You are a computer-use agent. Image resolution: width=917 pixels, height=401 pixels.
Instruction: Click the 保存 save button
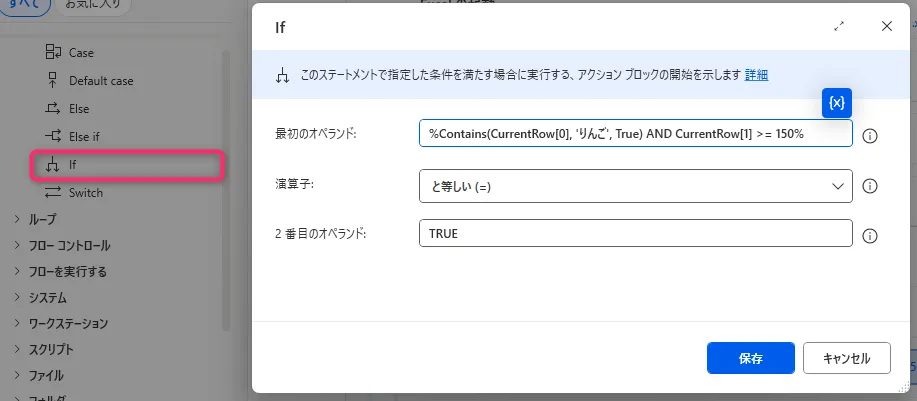[750, 358]
